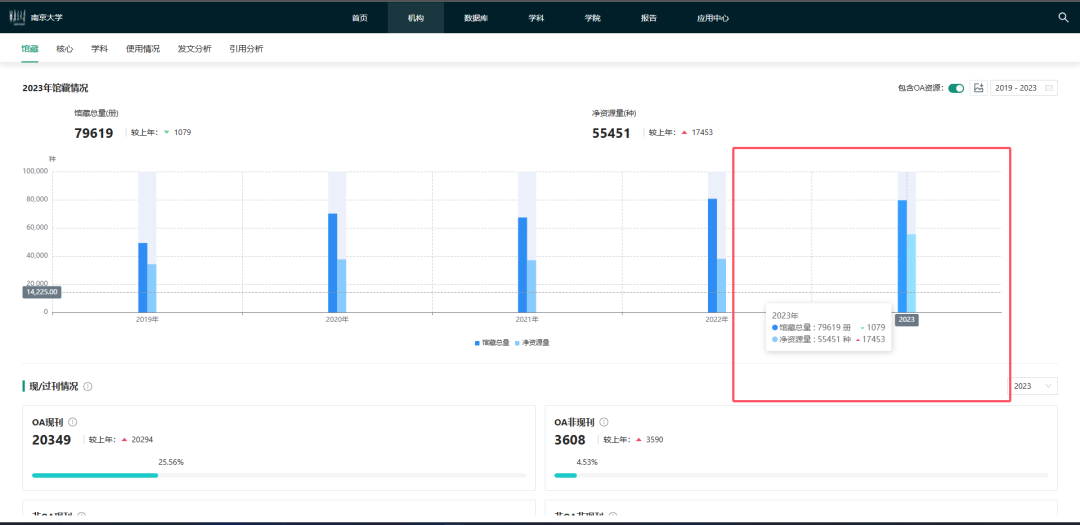Open the 2023 year dropdown
Screen dimensions: 1080x525
pos(1033,386)
